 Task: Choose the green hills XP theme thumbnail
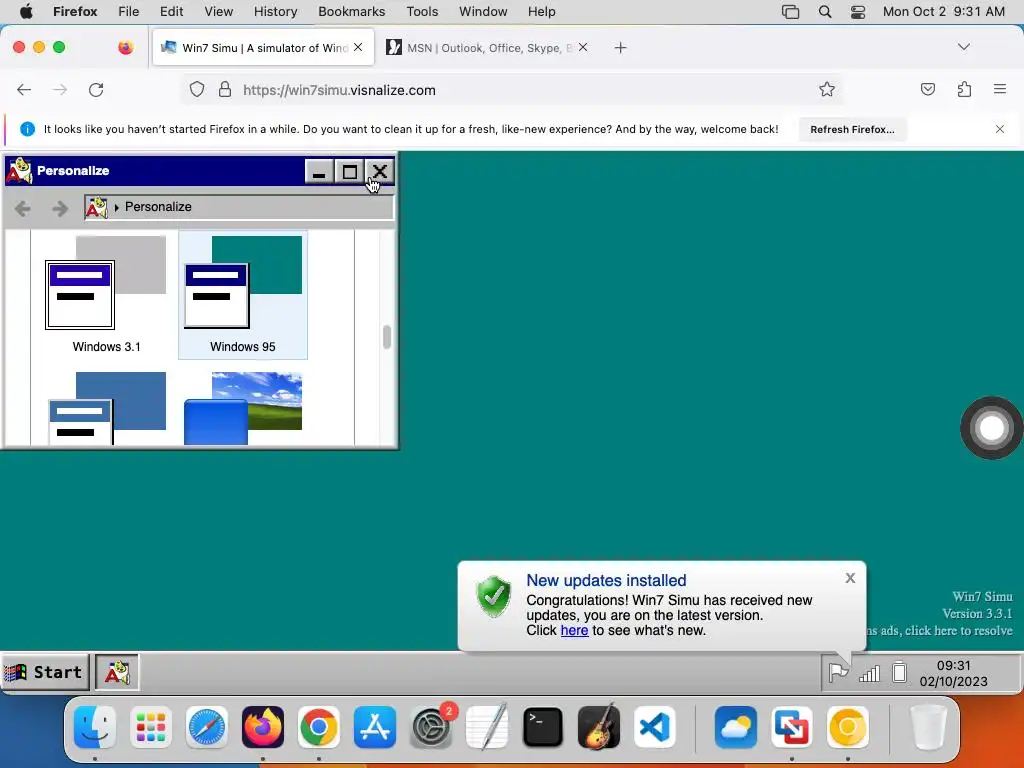pos(243,408)
